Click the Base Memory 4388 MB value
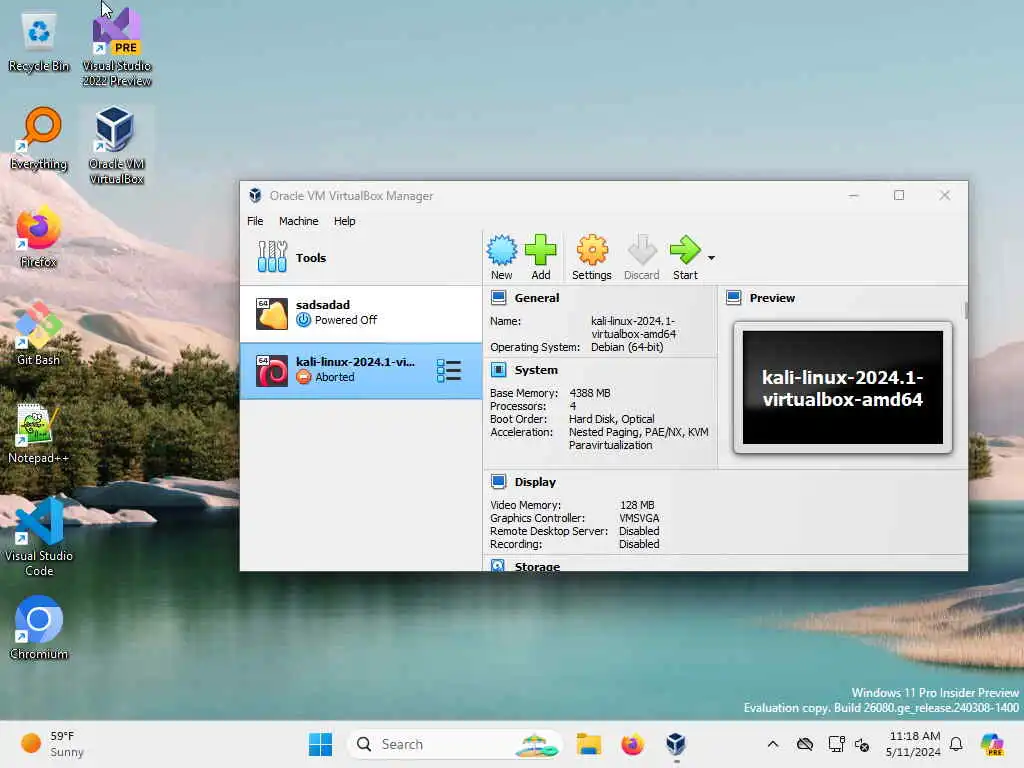 [x=590, y=393]
